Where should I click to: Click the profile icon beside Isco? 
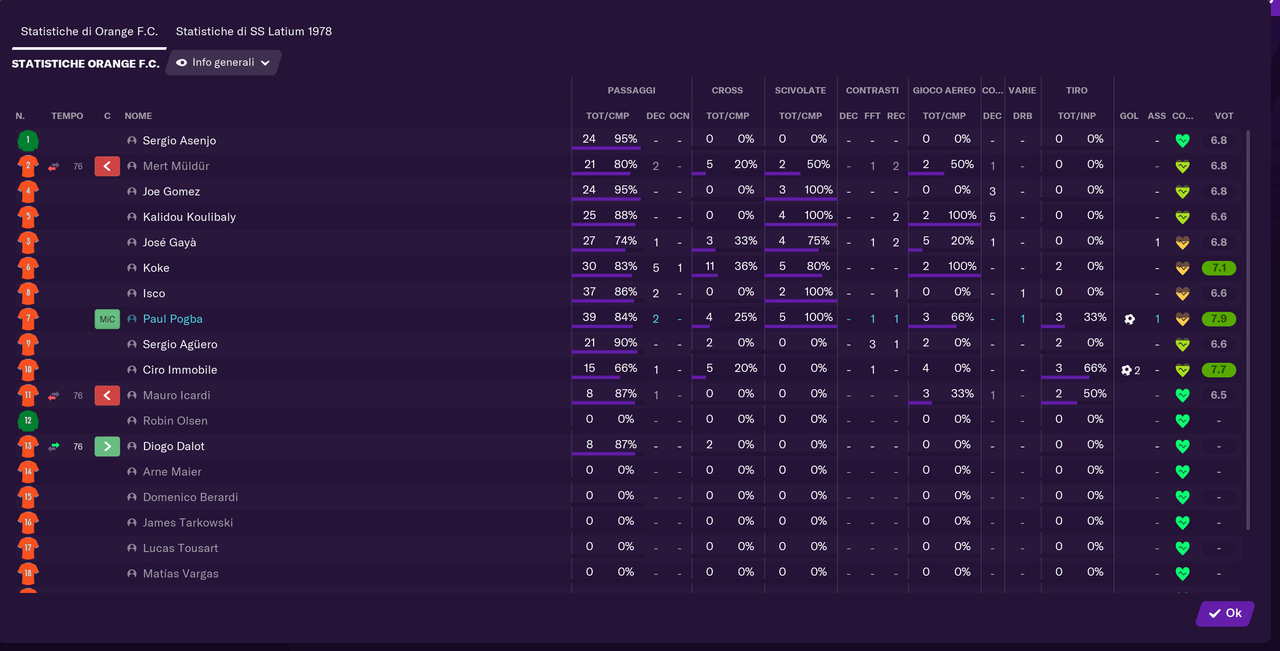point(132,294)
